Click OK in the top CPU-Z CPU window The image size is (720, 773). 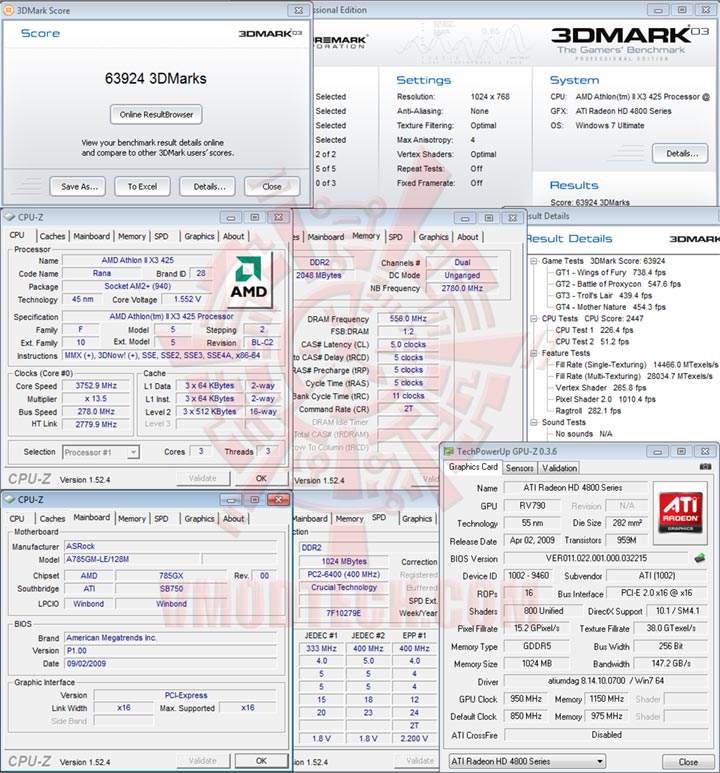point(261,478)
